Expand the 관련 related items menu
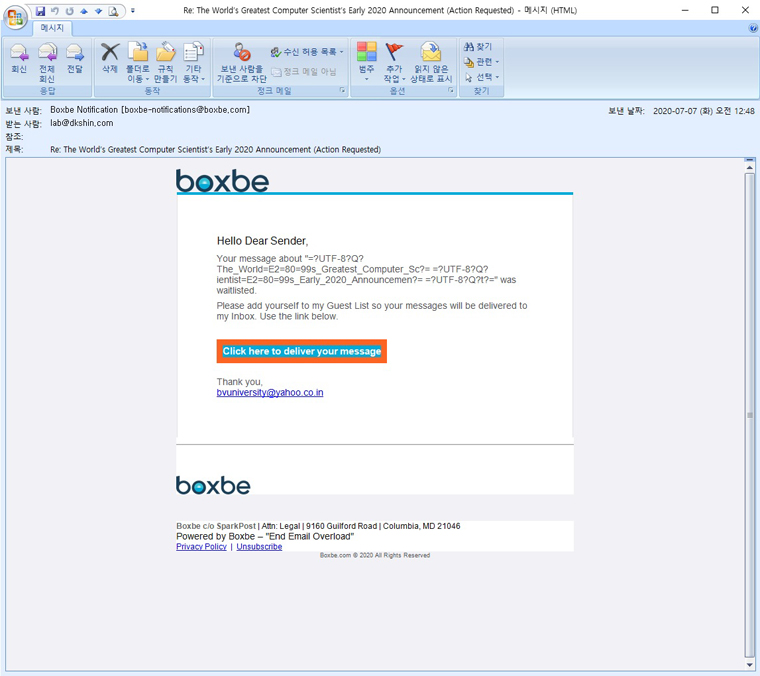Image resolution: width=760 pixels, height=676 pixels. pyautogui.click(x=481, y=62)
